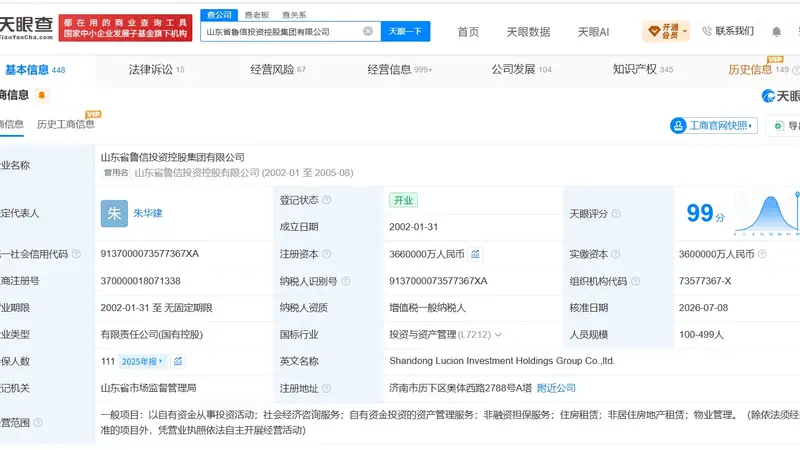Screen dimensions: 800x450
Task: Expand the 开通会员 dropdown arrow
Action: pyautogui.click(x=685, y=32)
